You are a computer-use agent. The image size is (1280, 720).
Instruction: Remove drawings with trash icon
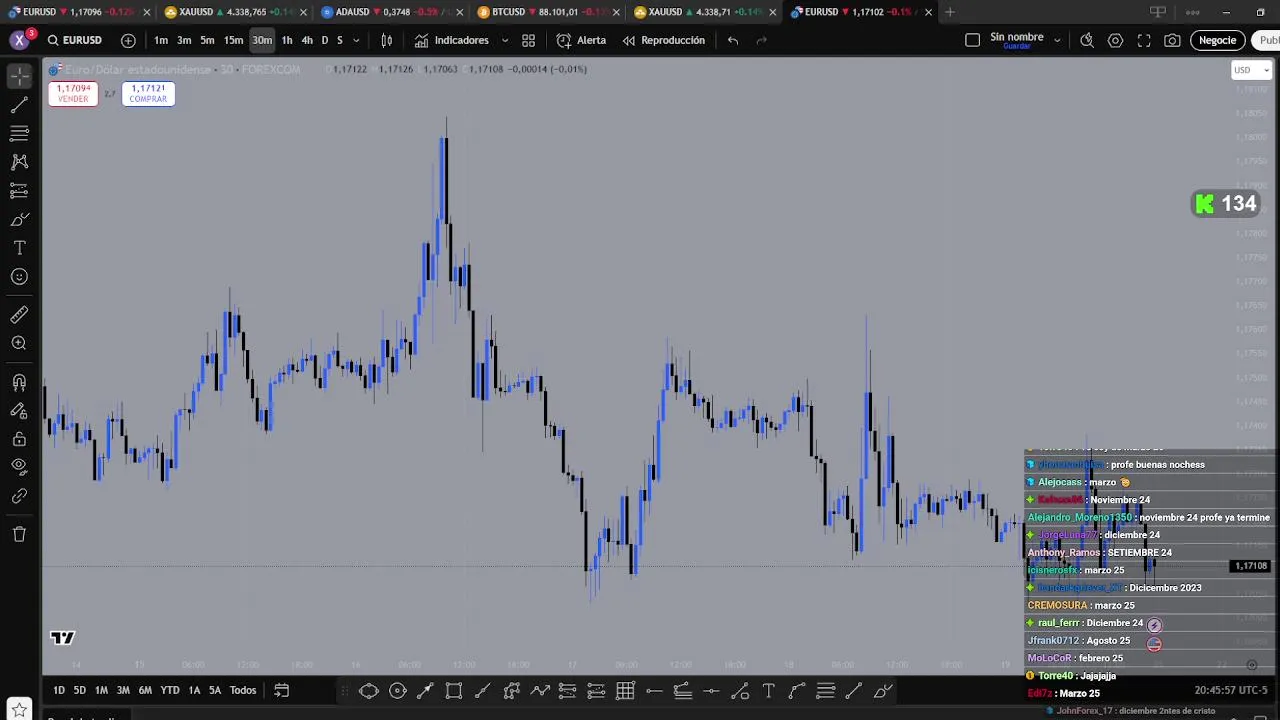pyautogui.click(x=19, y=534)
